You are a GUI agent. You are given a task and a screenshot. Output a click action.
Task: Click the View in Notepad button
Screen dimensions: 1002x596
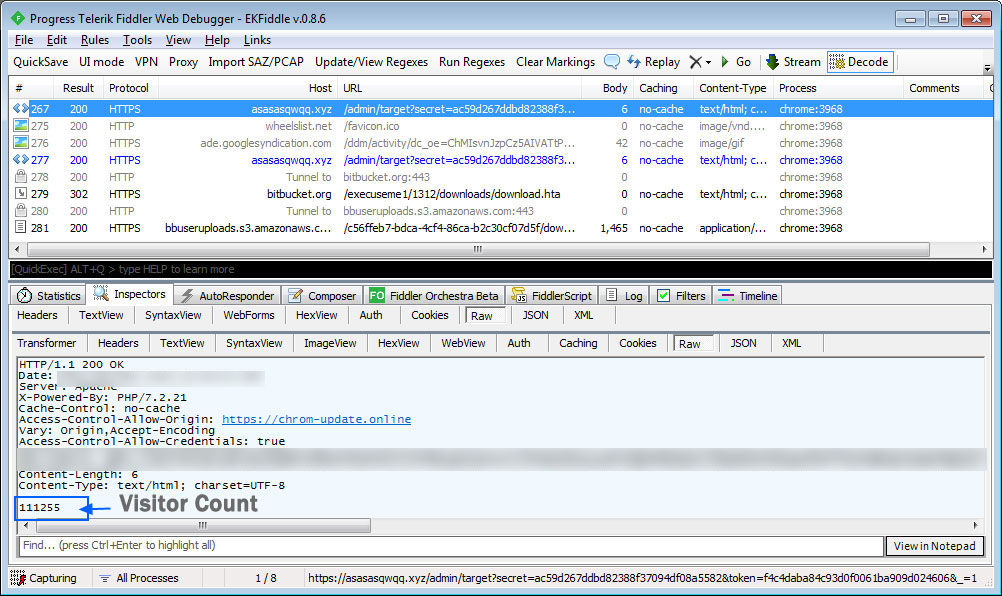[934, 546]
